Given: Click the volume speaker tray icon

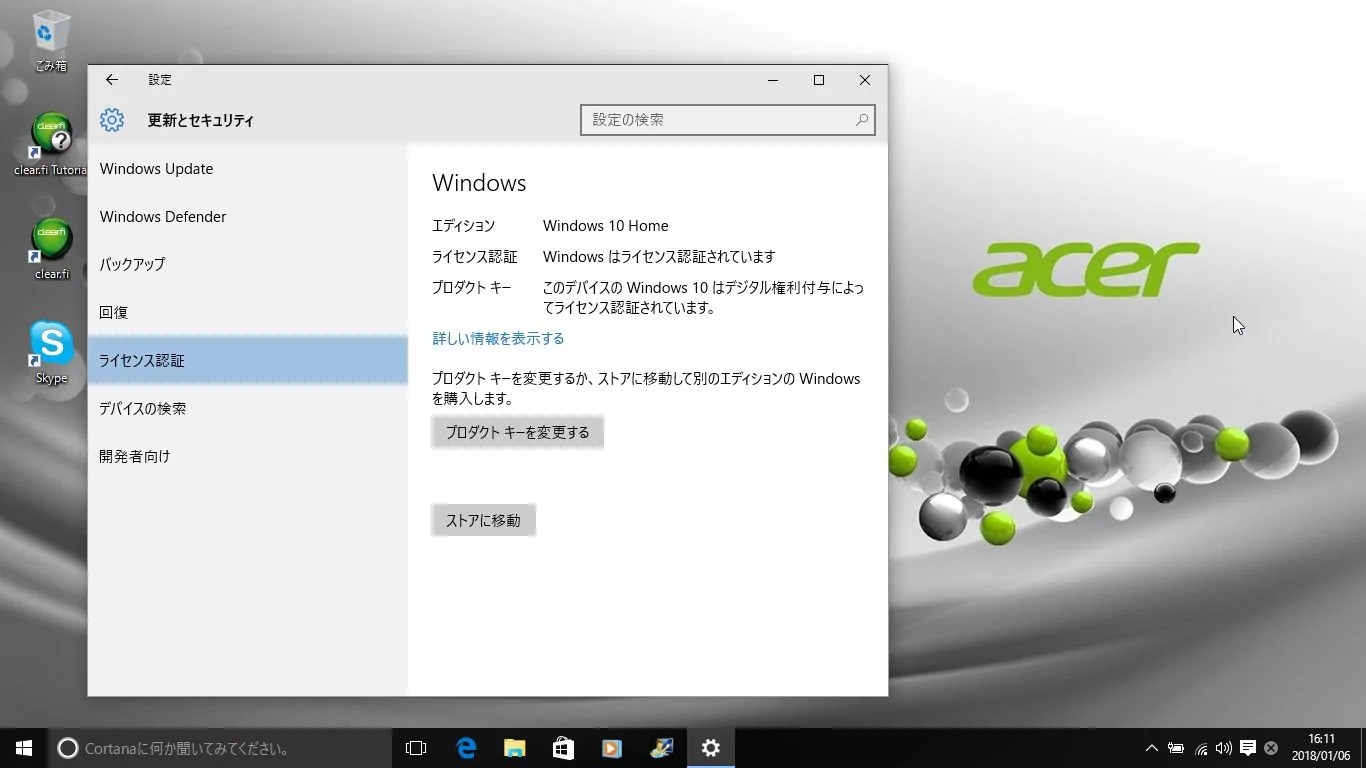Looking at the screenshot, I should (x=1224, y=748).
